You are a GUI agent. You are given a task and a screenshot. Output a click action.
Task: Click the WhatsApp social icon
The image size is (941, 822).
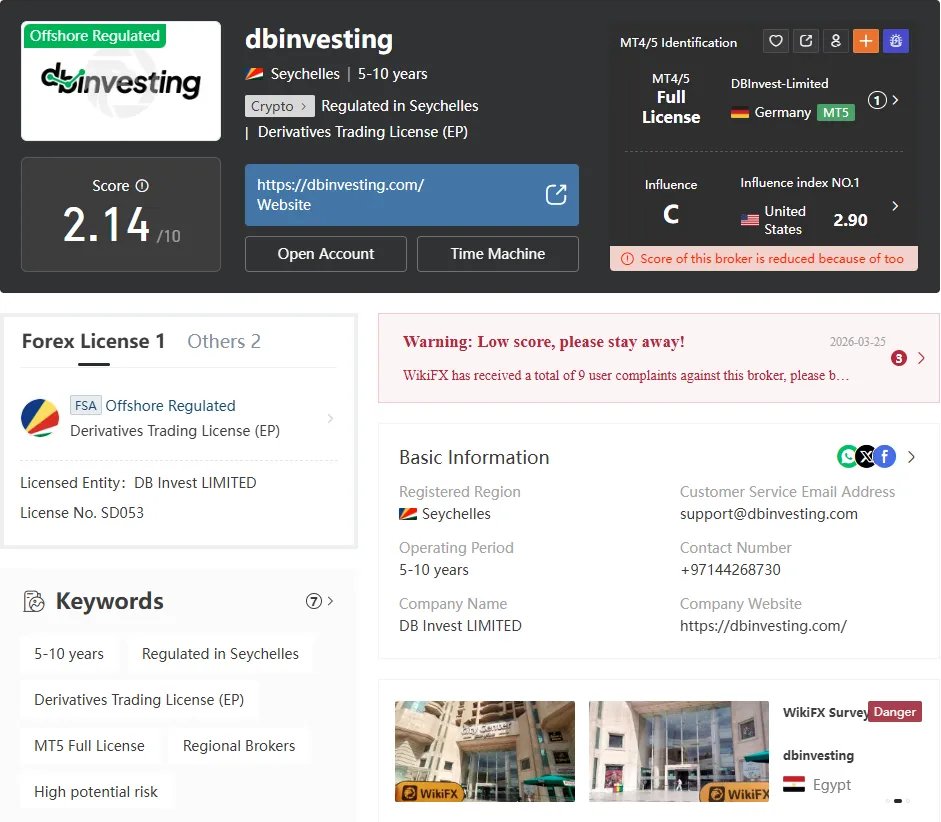tap(847, 457)
